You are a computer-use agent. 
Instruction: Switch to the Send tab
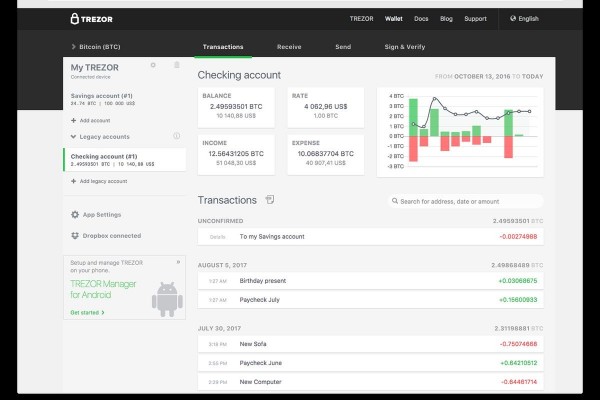343,47
